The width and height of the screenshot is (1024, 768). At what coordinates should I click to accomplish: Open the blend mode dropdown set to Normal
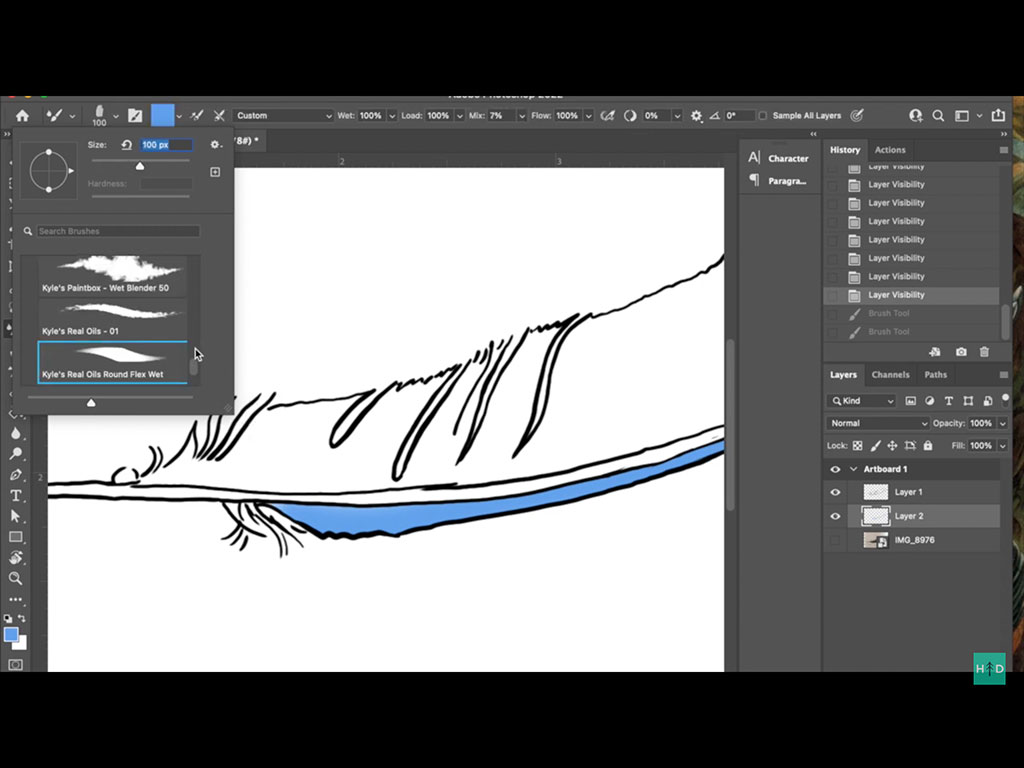pos(877,423)
